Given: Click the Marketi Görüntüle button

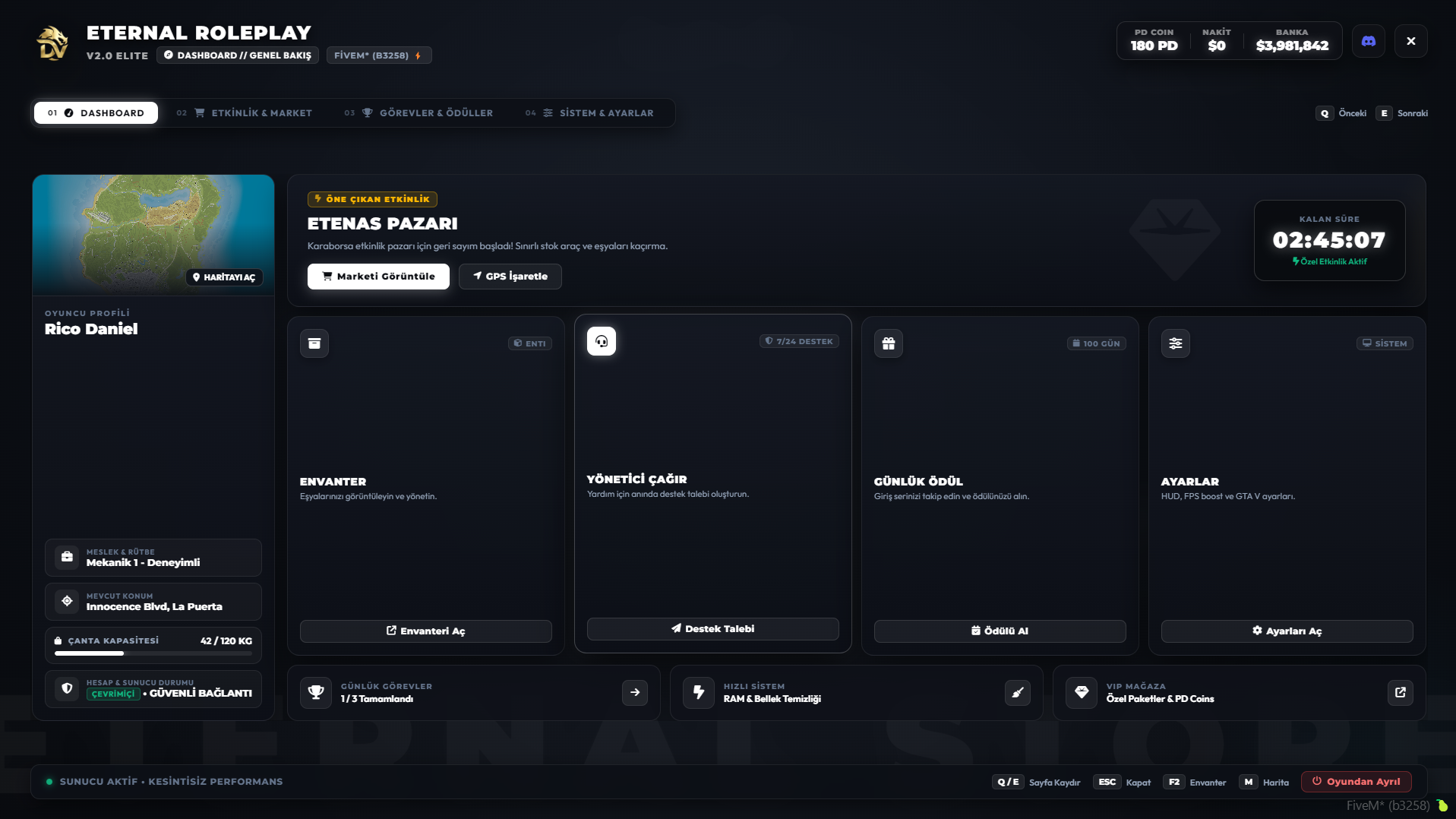Looking at the screenshot, I should [x=378, y=277].
